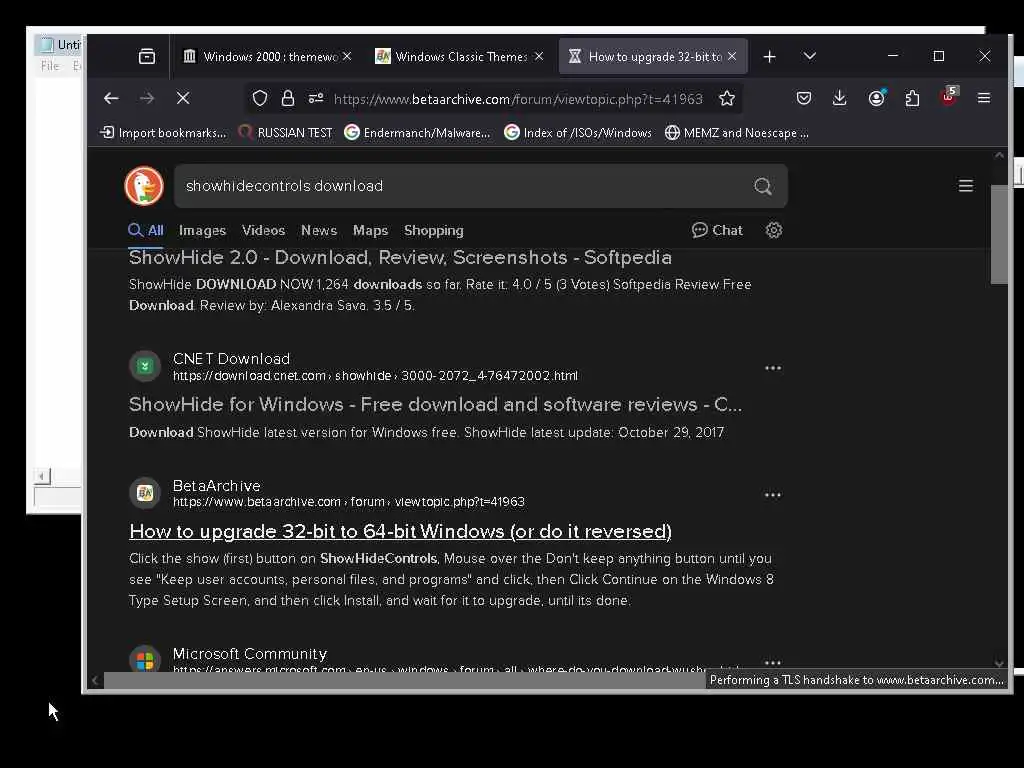Focus the betaarchive.com address bar

518,99
